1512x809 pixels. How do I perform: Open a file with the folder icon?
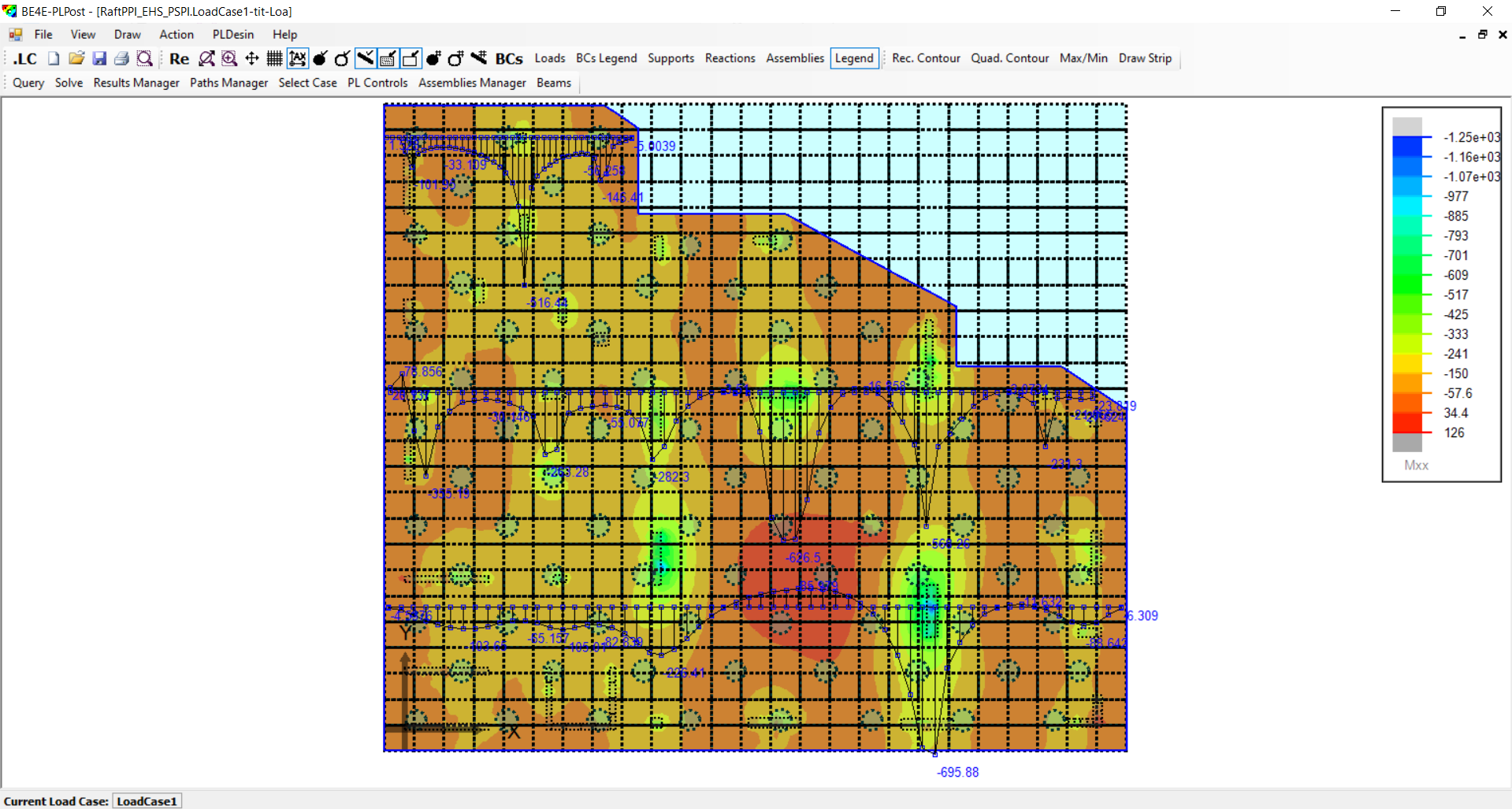76,58
